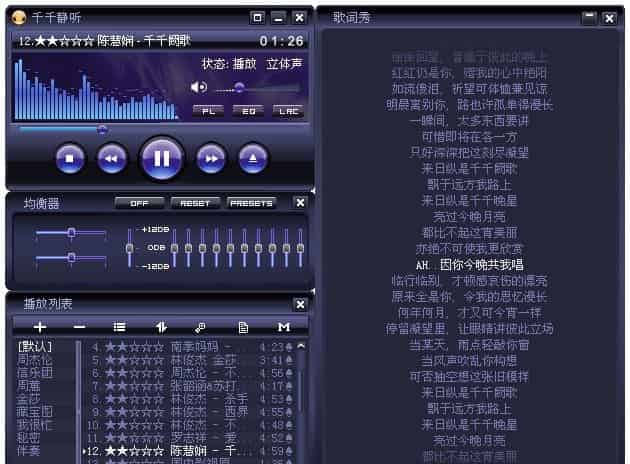Click the TTPlayer logo icon in title bar
630x464 pixels.
tap(18, 17)
